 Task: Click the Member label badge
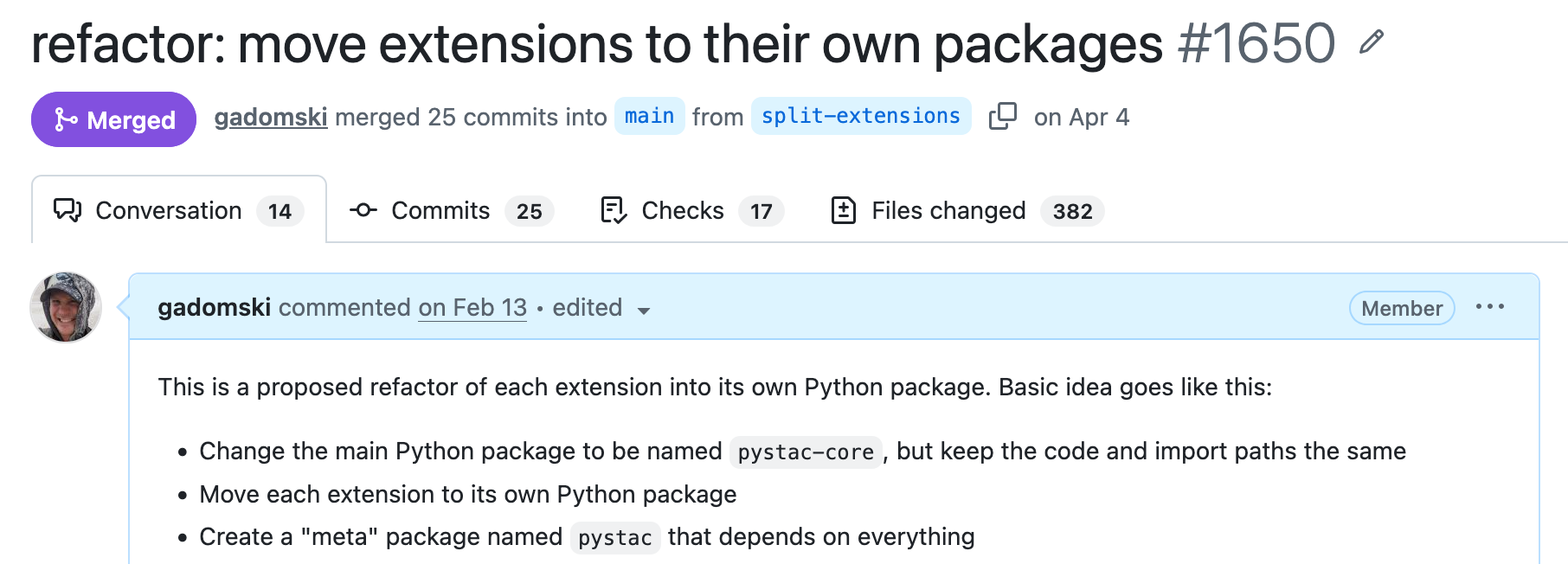1402,308
